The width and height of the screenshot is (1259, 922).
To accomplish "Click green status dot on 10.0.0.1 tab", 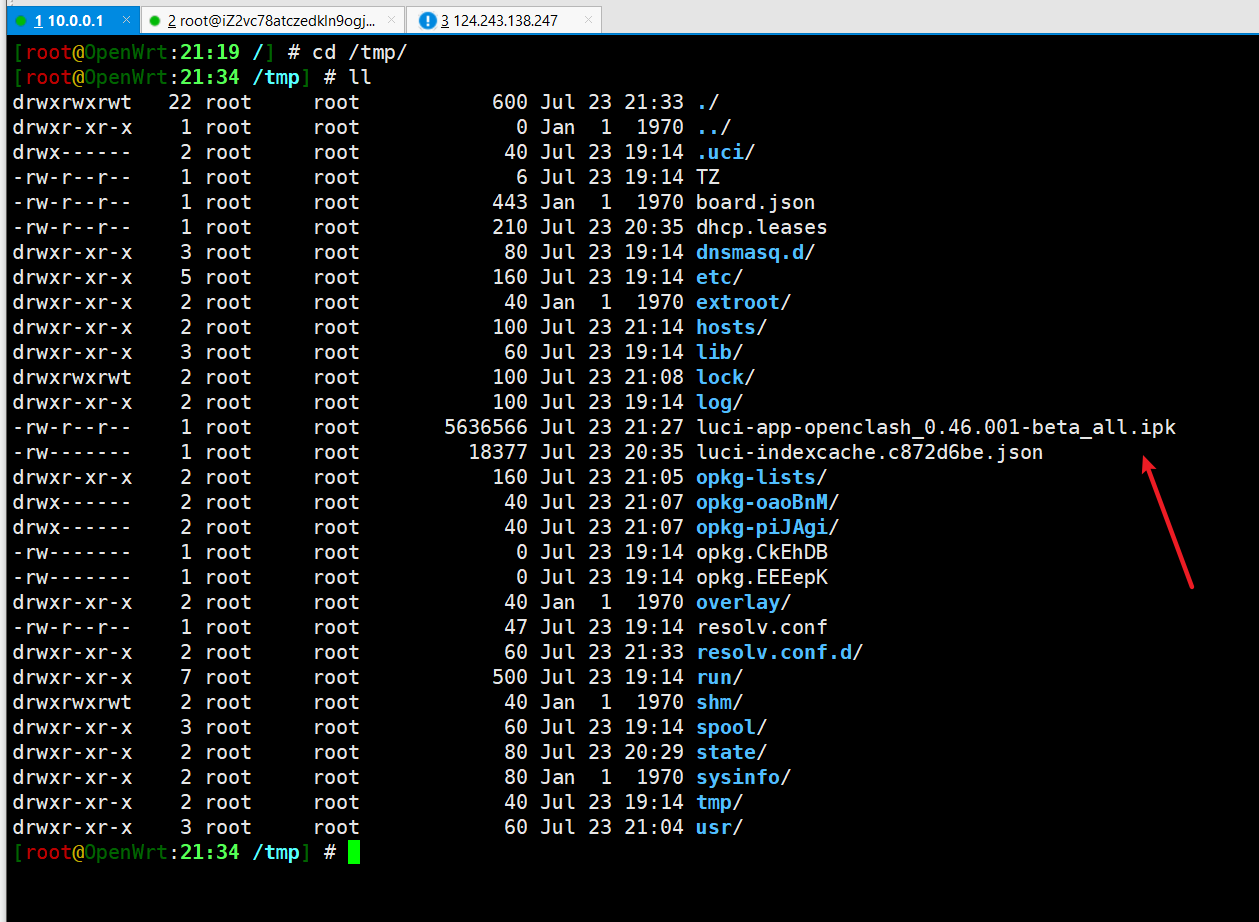I will coord(21,20).
